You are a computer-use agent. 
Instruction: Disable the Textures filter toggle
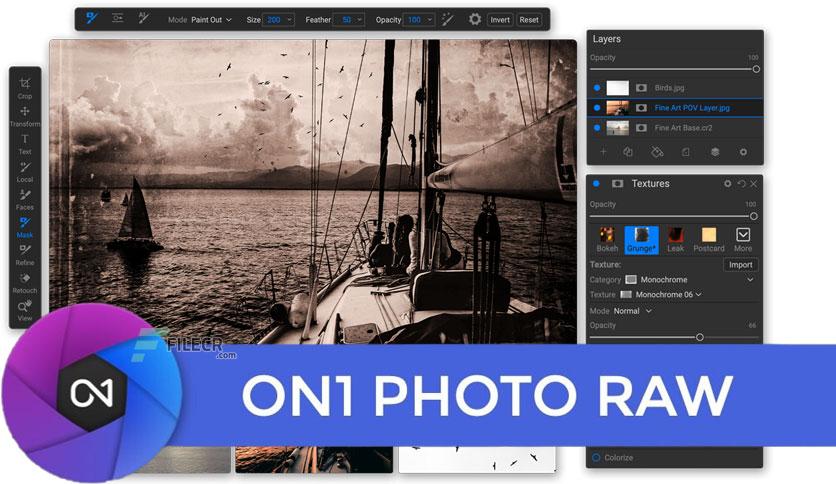pyautogui.click(x=596, y=184)
